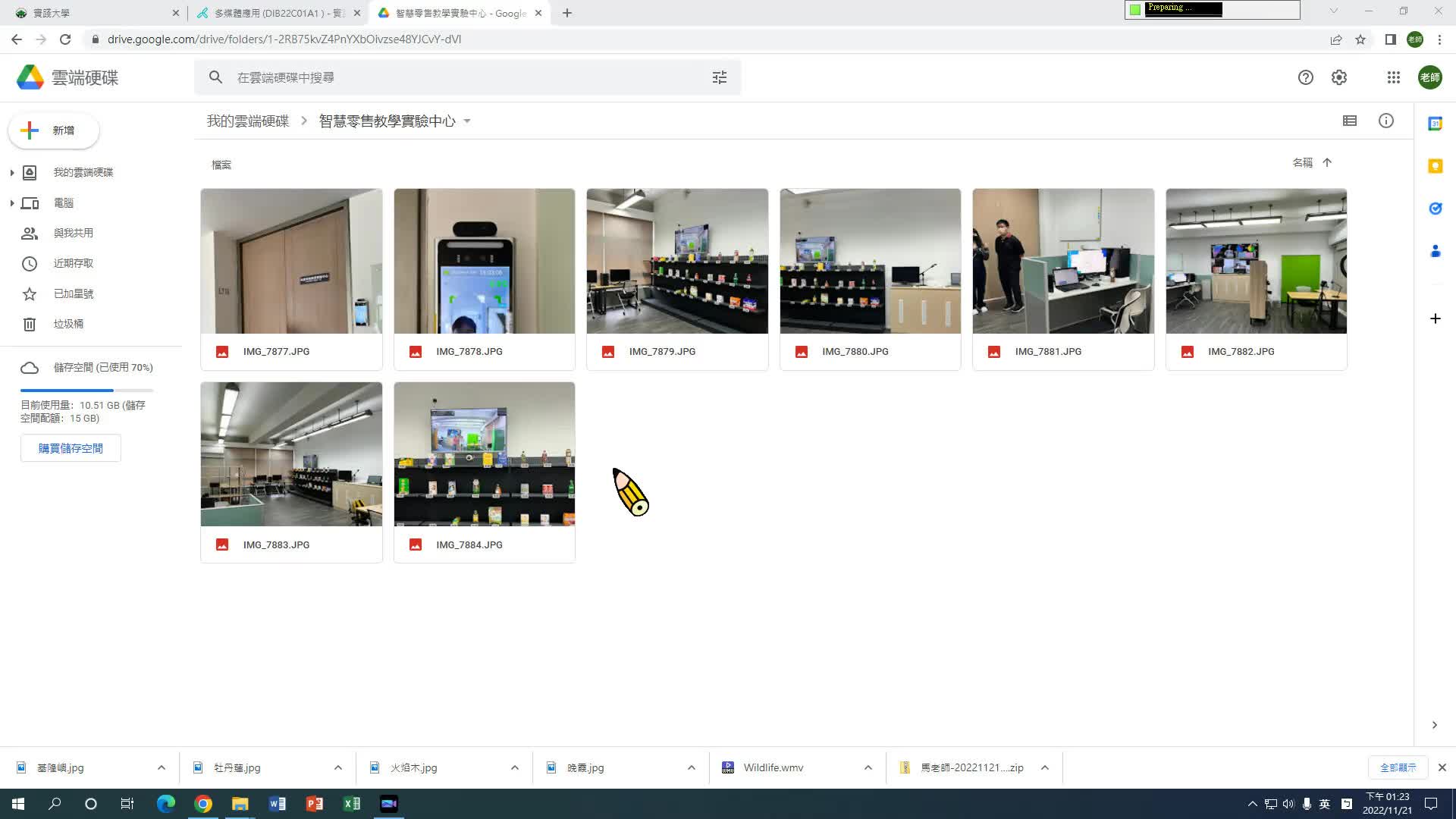Open Google apps grid
1456x819 pixels.
[1393, 77]
